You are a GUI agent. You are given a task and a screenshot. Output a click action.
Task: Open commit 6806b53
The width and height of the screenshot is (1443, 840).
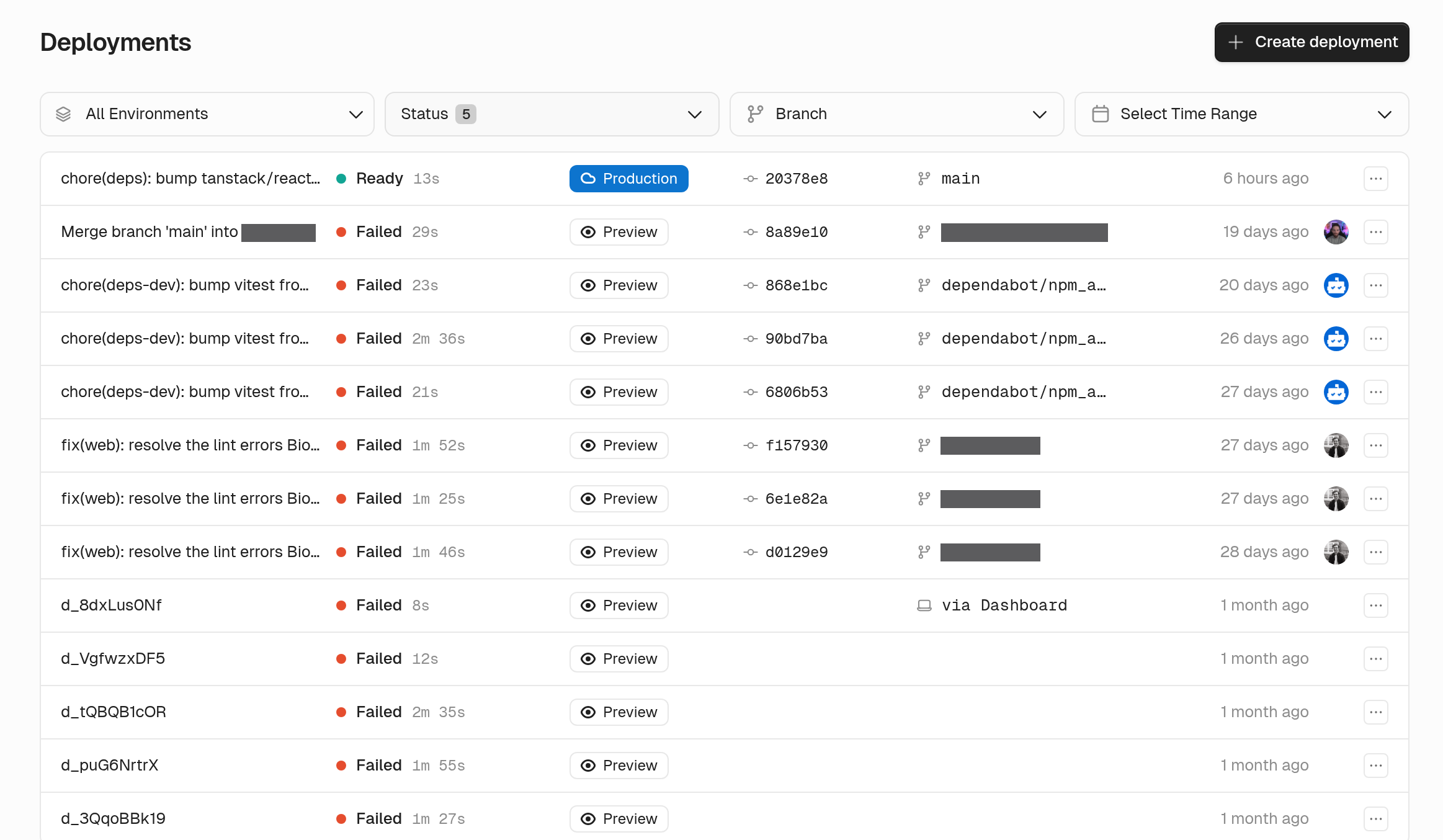(x=796, y=392)
